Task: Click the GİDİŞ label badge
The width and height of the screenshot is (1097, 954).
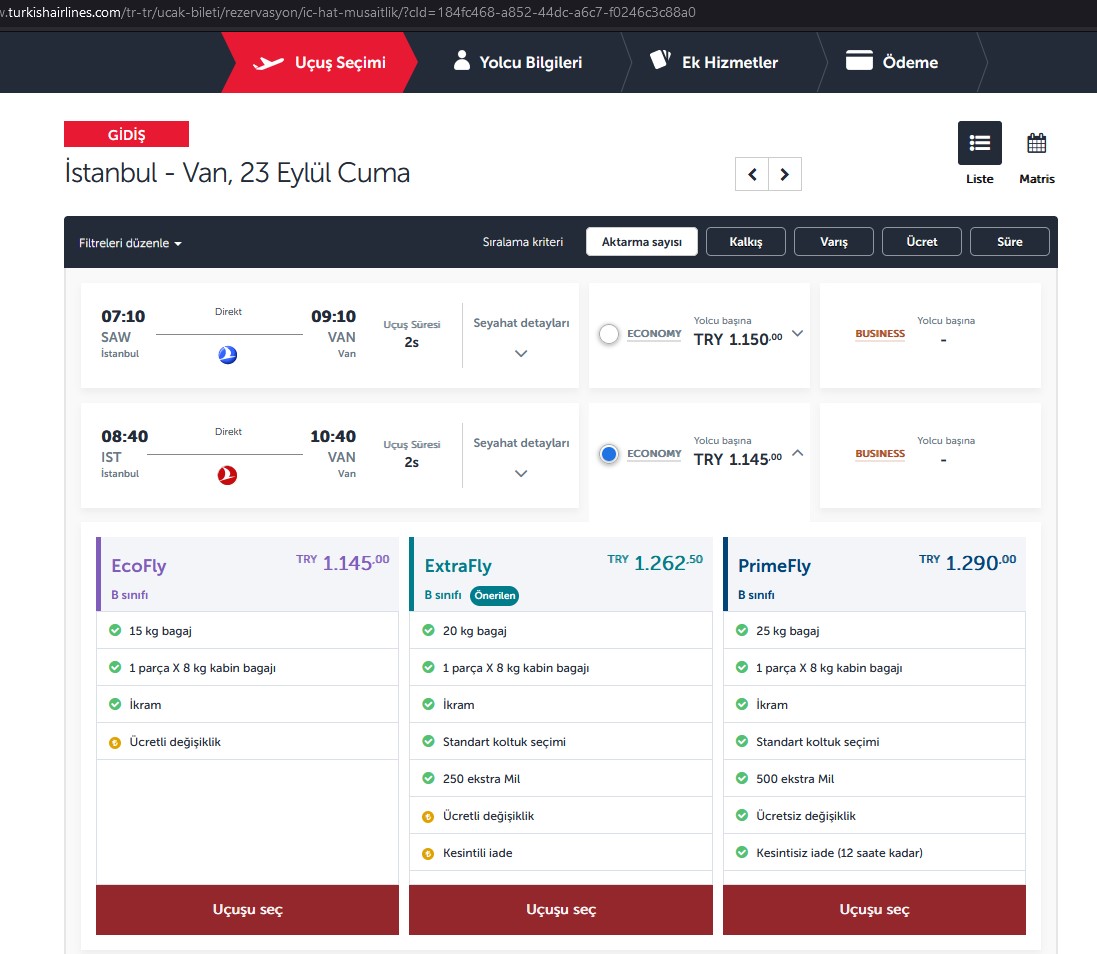Action: click(126, 134)
